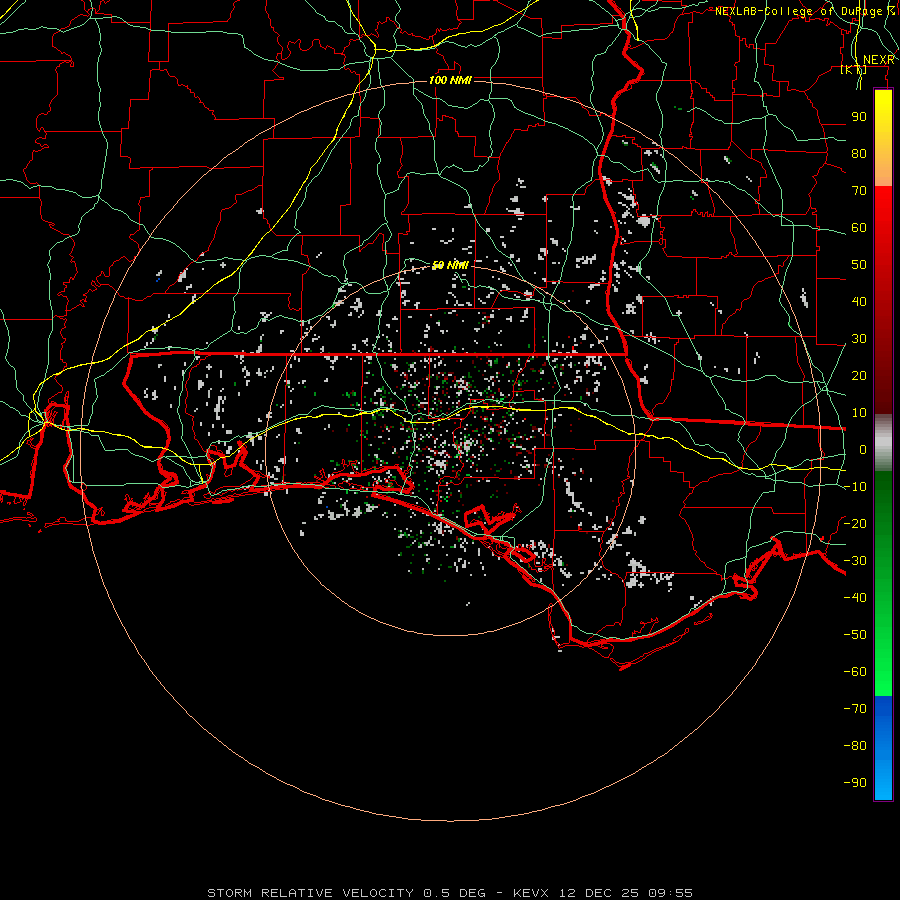900x900 pixels.
Task: Select the 30 value on the velocity scale
Action: click(x=859, y=339)
